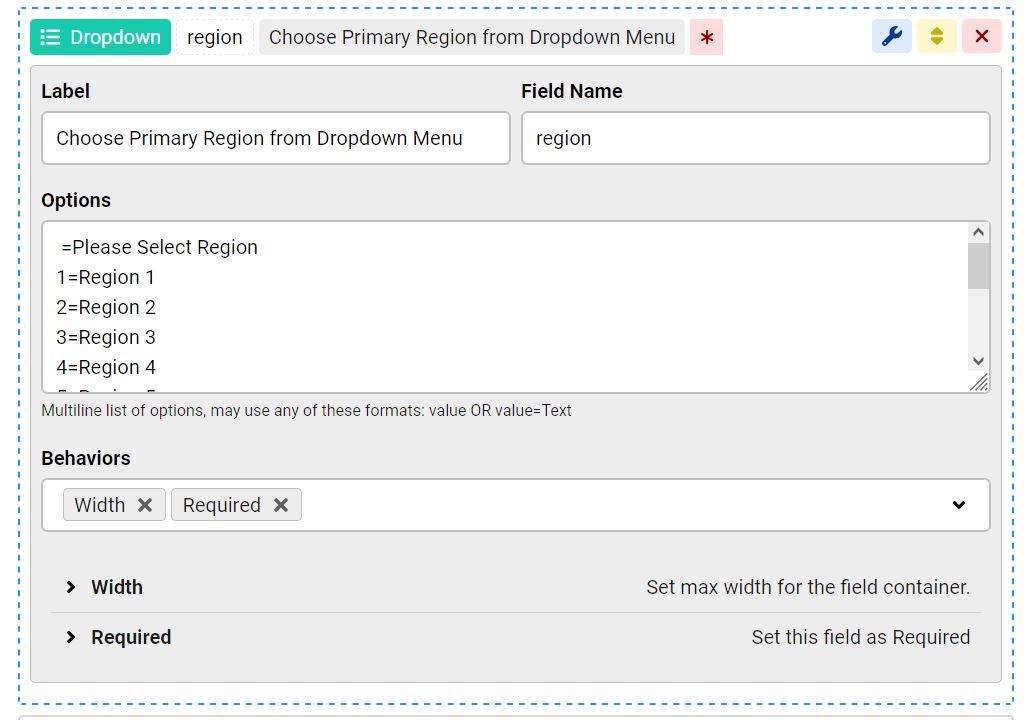
Task: Click the Options textarea resize handle
Action: coord(979,382)
